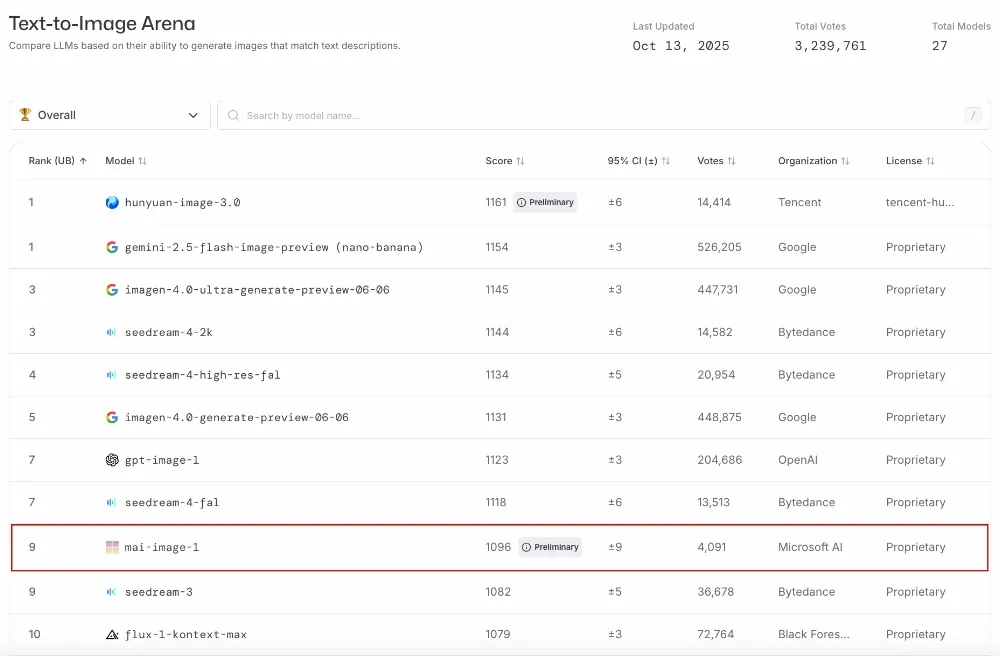
Task: Click the magnifier search icon
Action: [x=234, y=115]
